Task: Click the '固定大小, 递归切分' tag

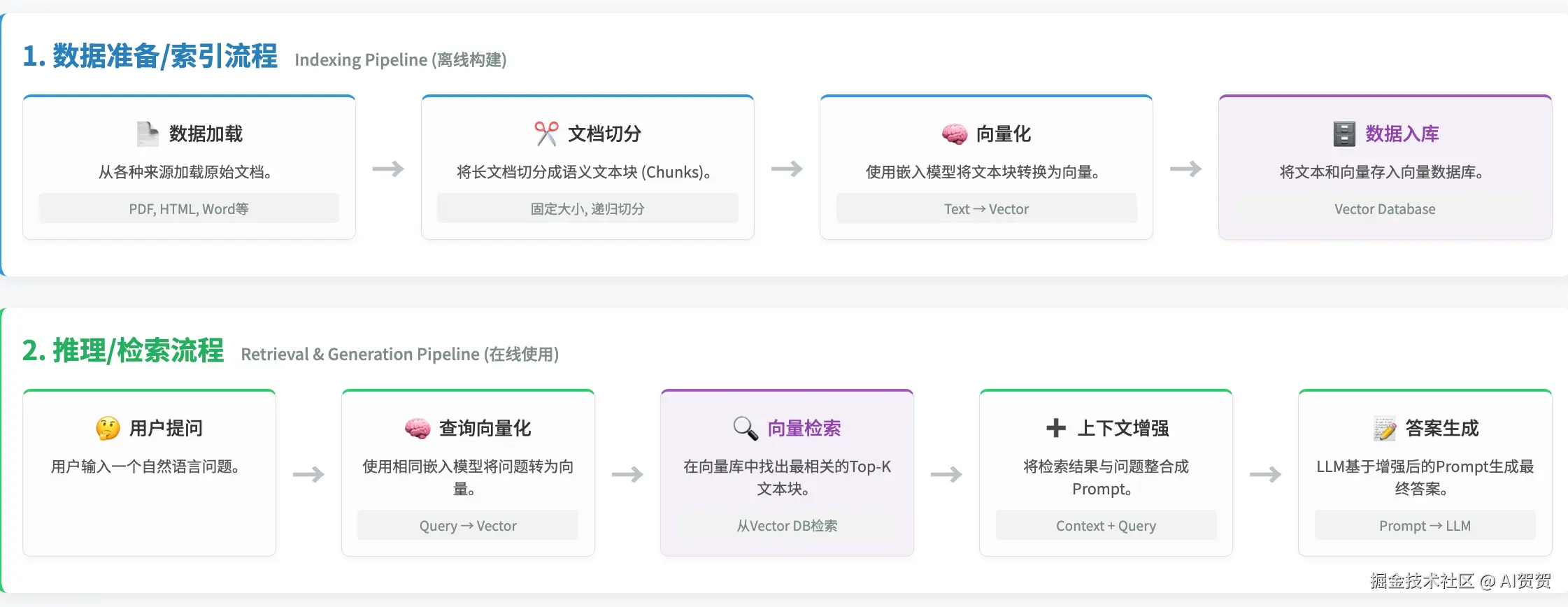Action: pos(587,208)
